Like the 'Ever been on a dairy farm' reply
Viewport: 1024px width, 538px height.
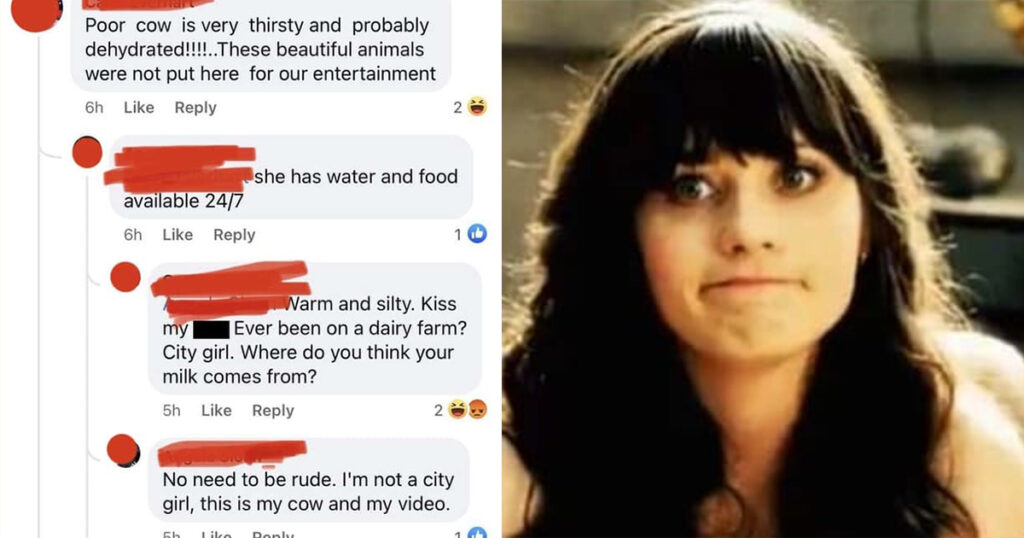[216, 410]
